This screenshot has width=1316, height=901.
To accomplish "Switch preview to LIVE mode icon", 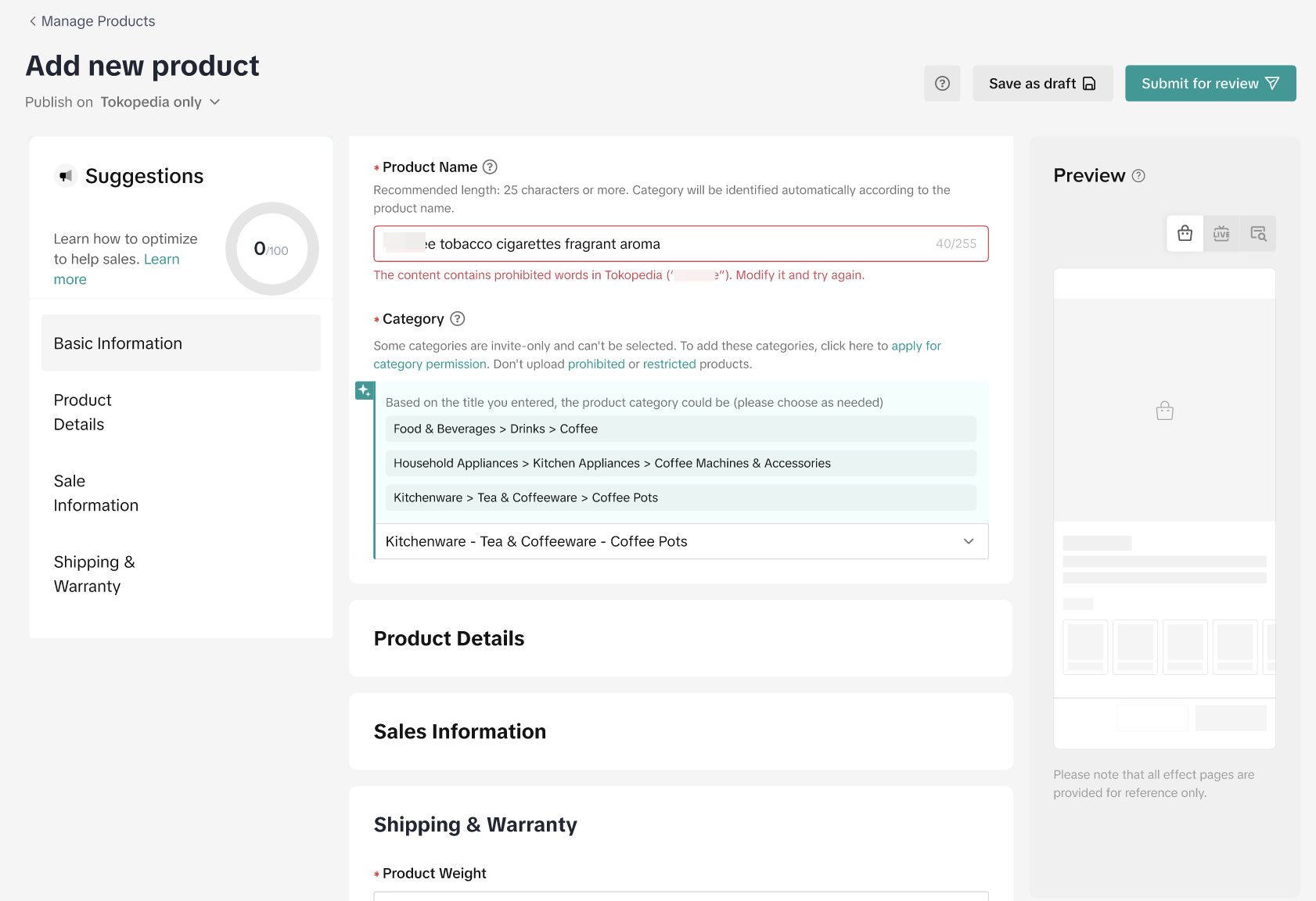I will pyautogui.click(x=1221, y=234).
